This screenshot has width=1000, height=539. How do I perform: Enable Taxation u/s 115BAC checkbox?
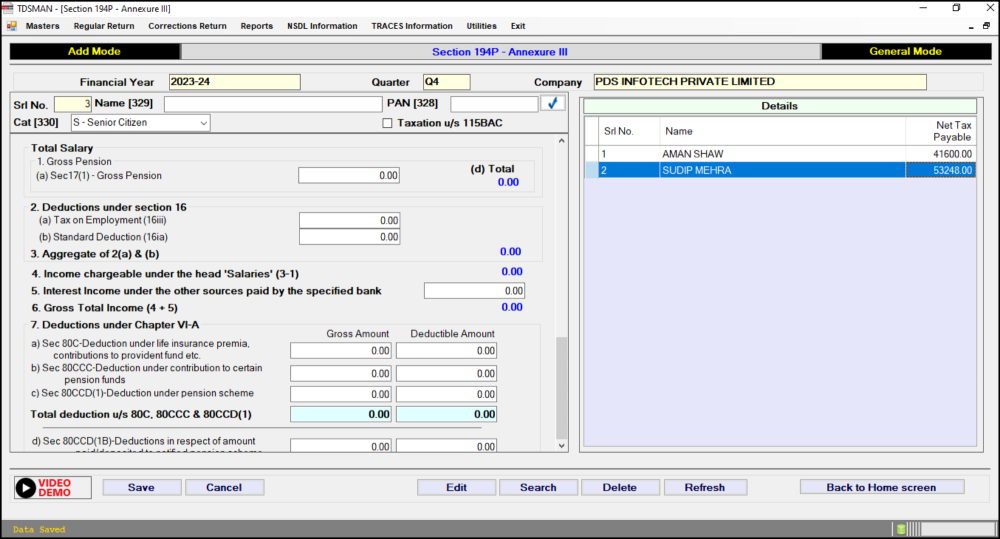388,123
